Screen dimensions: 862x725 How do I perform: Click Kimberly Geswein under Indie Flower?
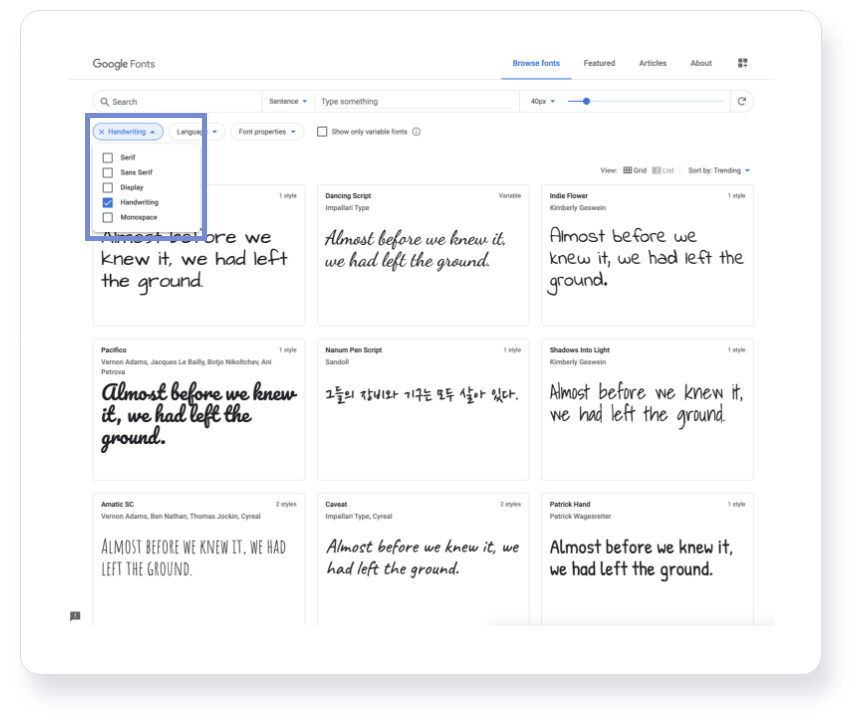point(577,208)
